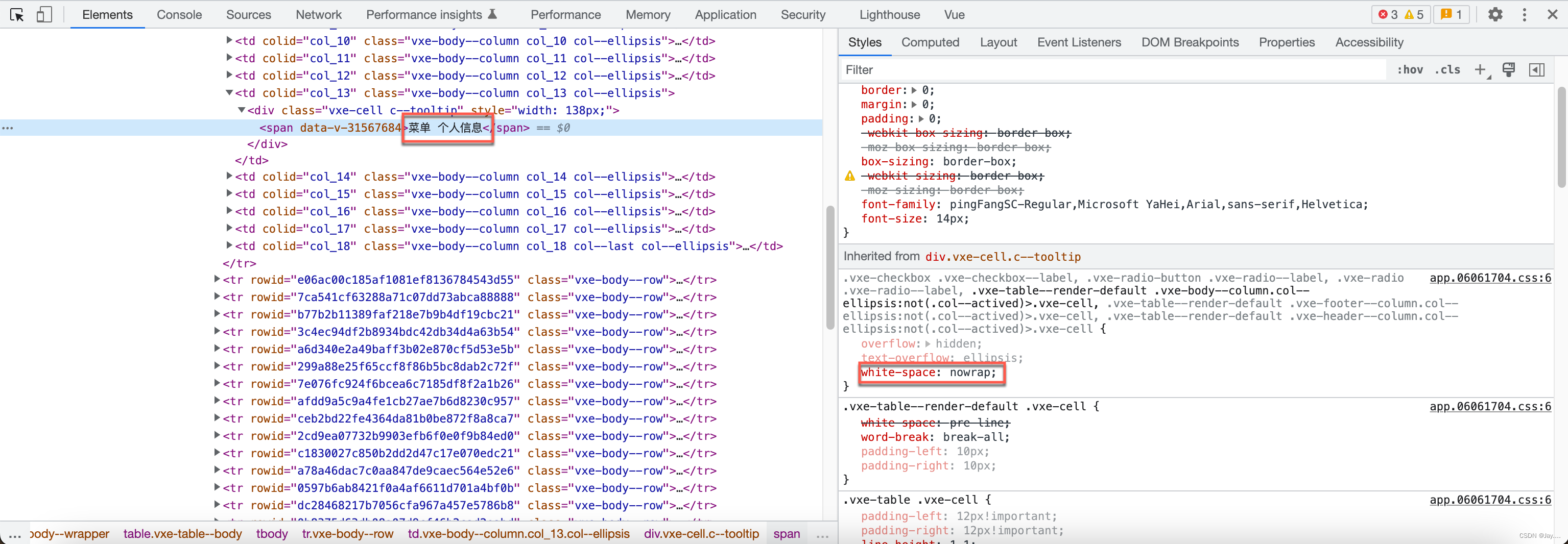The image size is (1568, 544).
Task: Open the DevTools three-dot customize menu
Action: (x=1524, y=15)
